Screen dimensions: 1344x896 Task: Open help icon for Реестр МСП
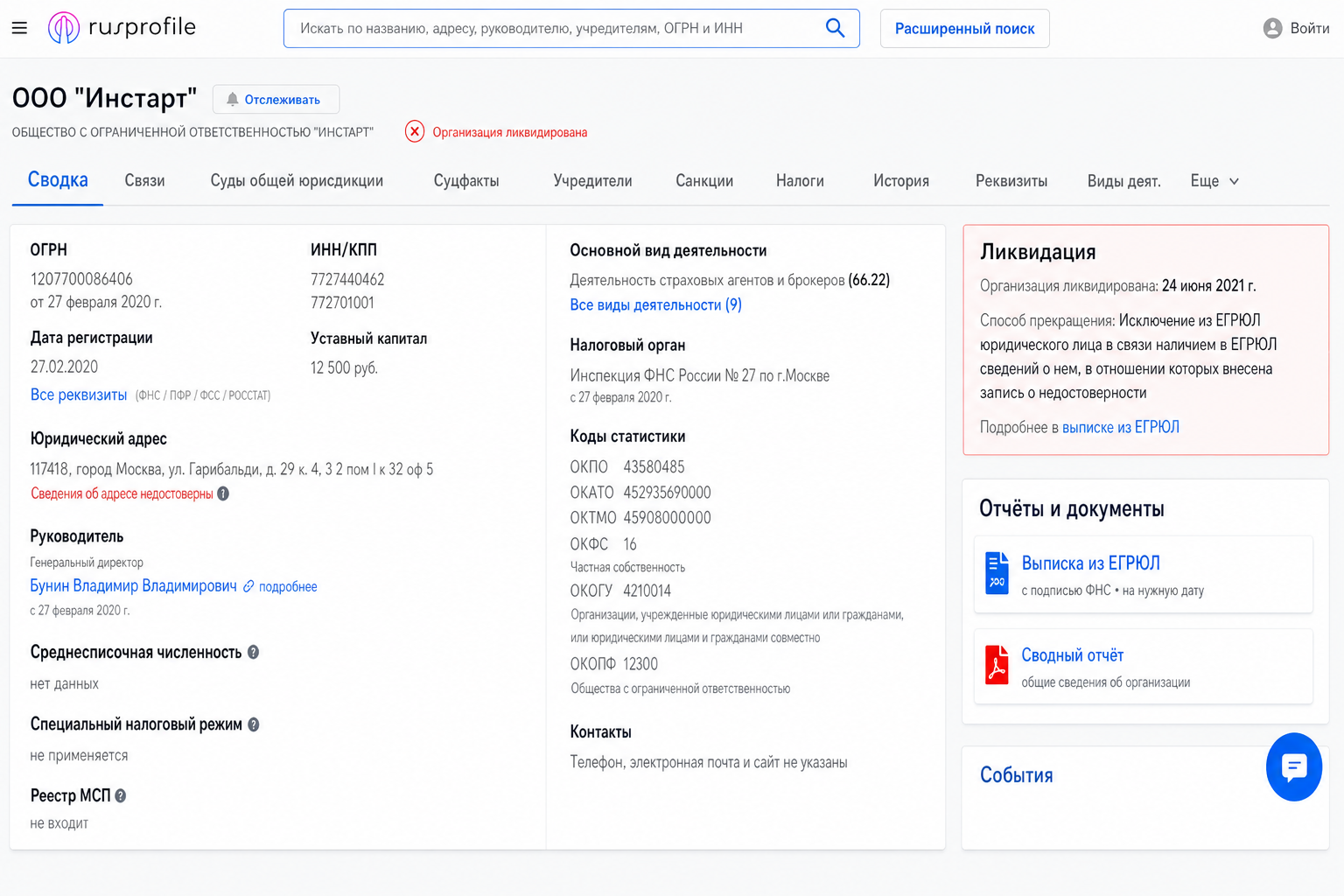coord(121,795)
